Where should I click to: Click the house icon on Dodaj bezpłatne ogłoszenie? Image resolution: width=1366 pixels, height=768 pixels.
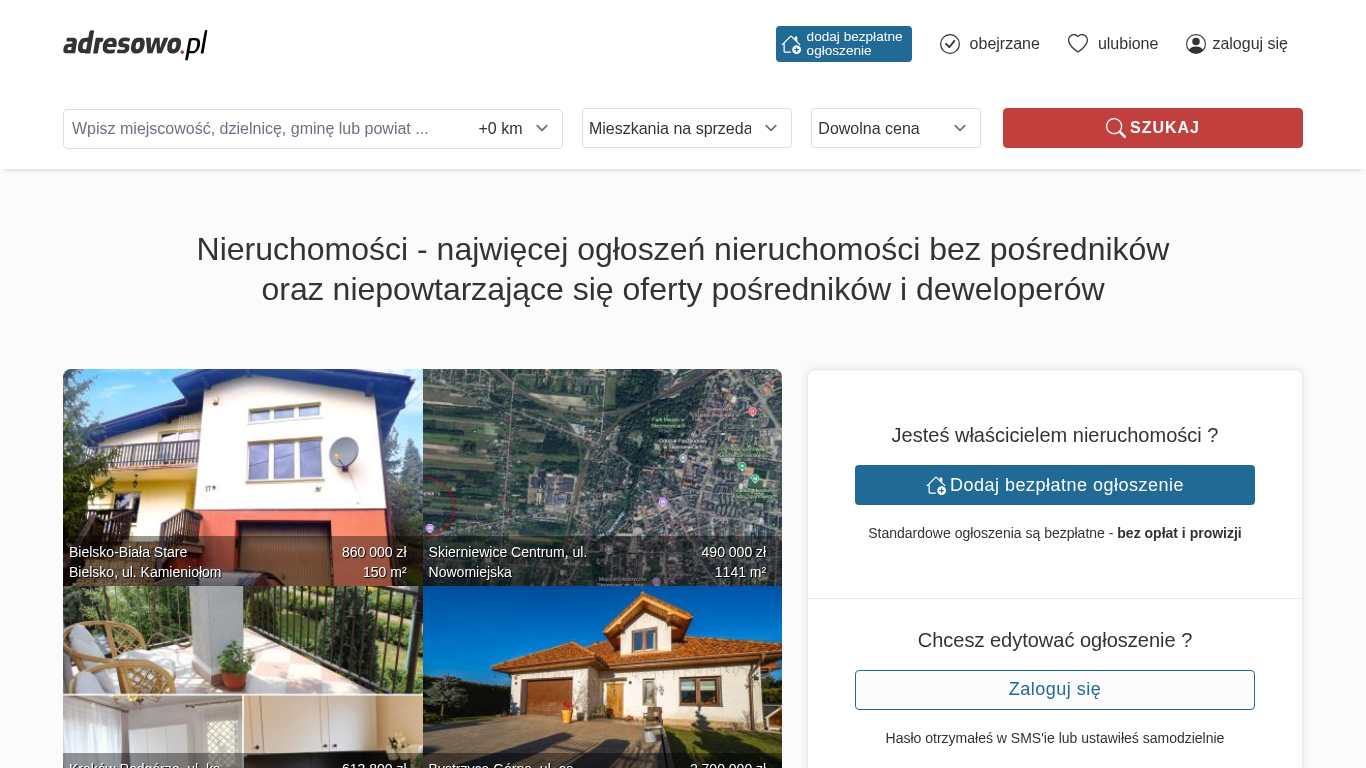pos(936,485)
